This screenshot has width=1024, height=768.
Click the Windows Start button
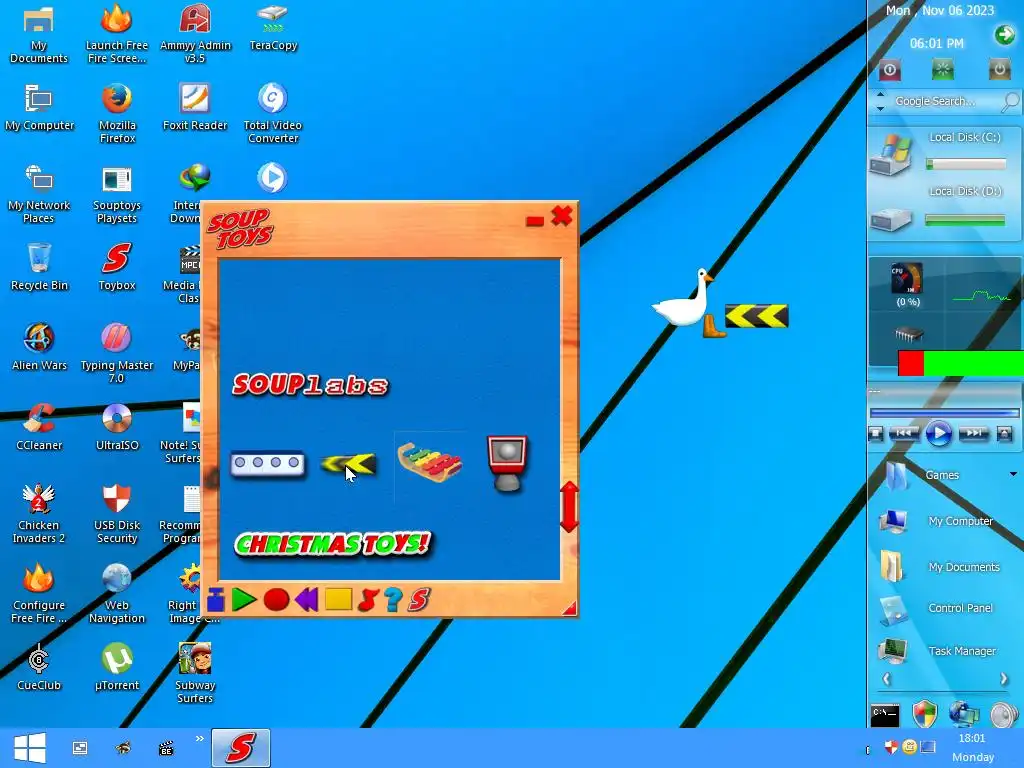[29, 748]
